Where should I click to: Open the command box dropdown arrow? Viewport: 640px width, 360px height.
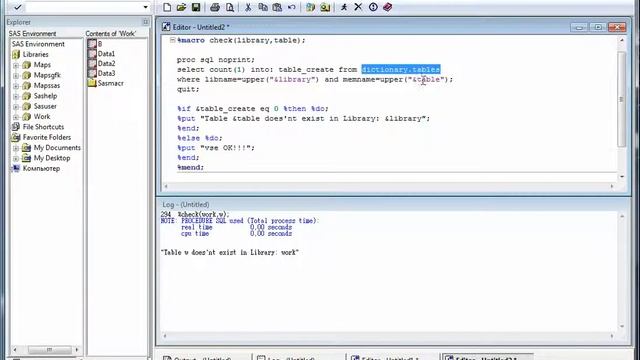coord(145,7)
